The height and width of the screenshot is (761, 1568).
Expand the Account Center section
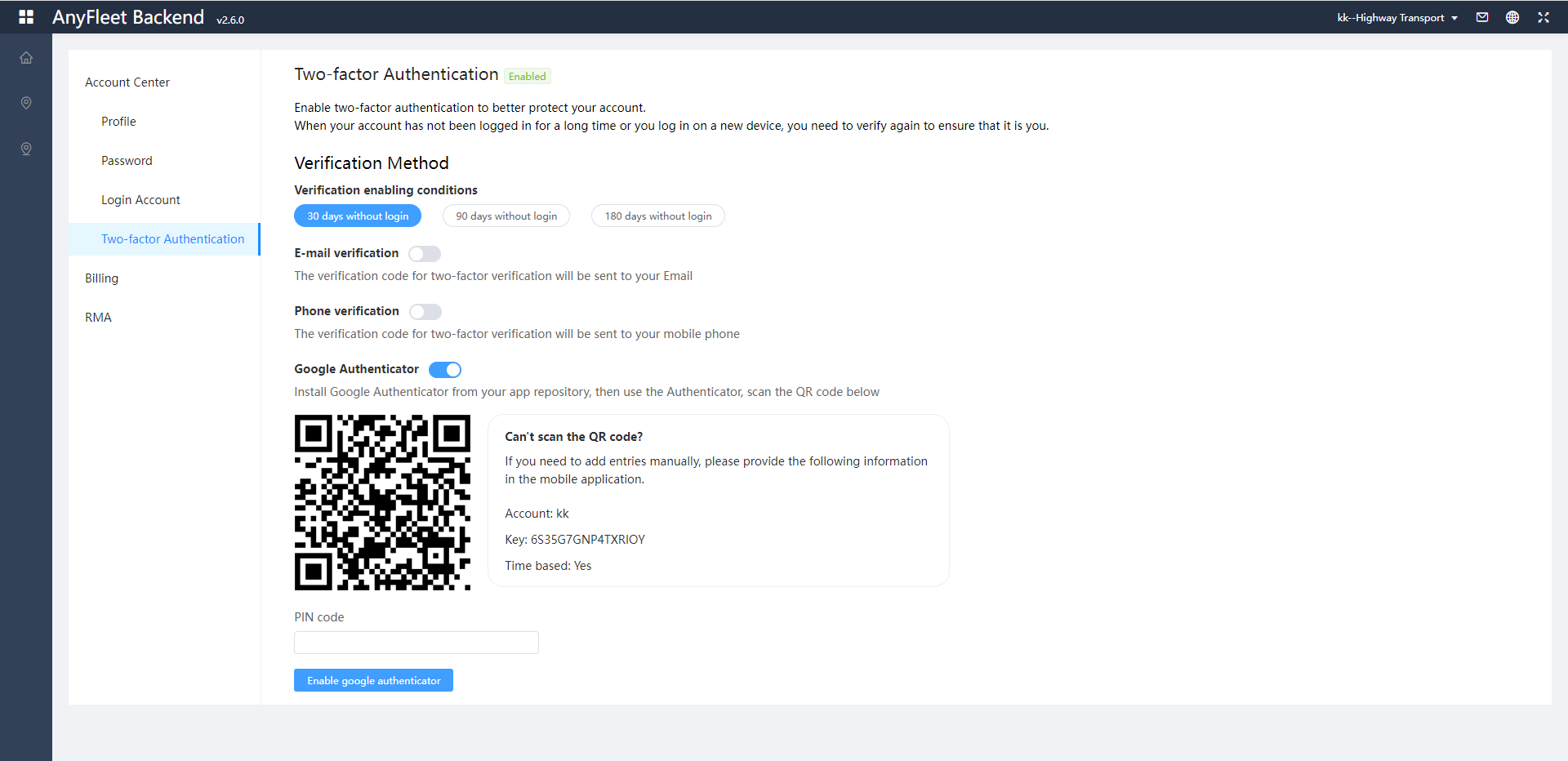(x=127, y=82)
